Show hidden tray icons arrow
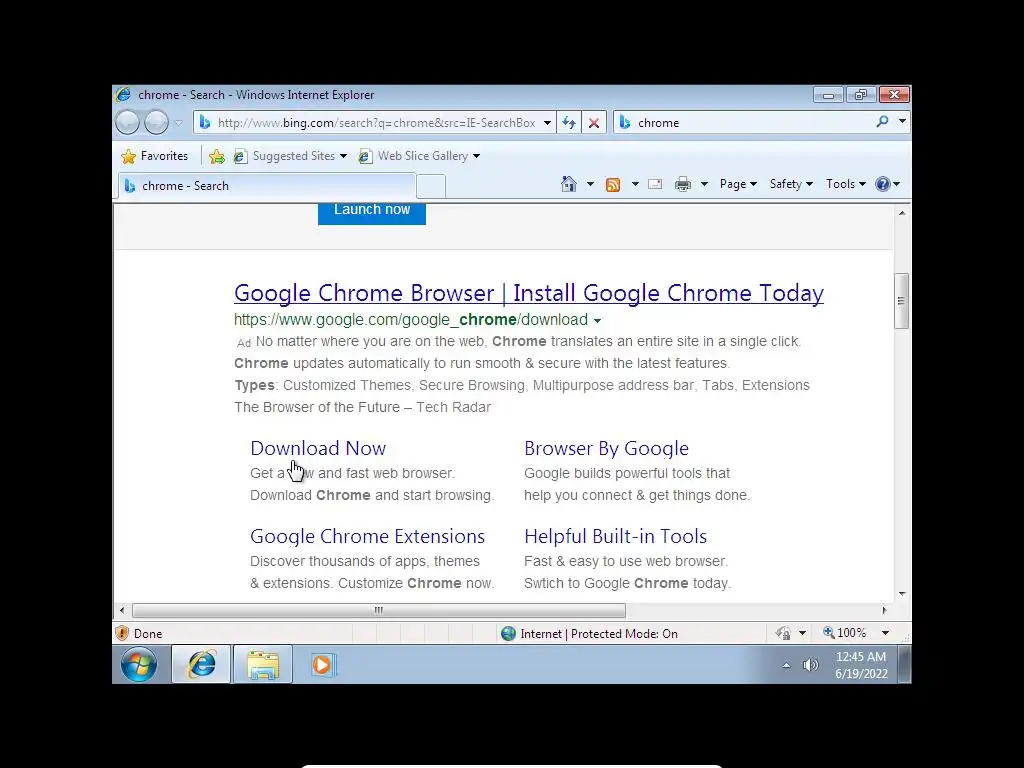The image size is (1024, 768). pyautogui.click(x=786, y=665)
